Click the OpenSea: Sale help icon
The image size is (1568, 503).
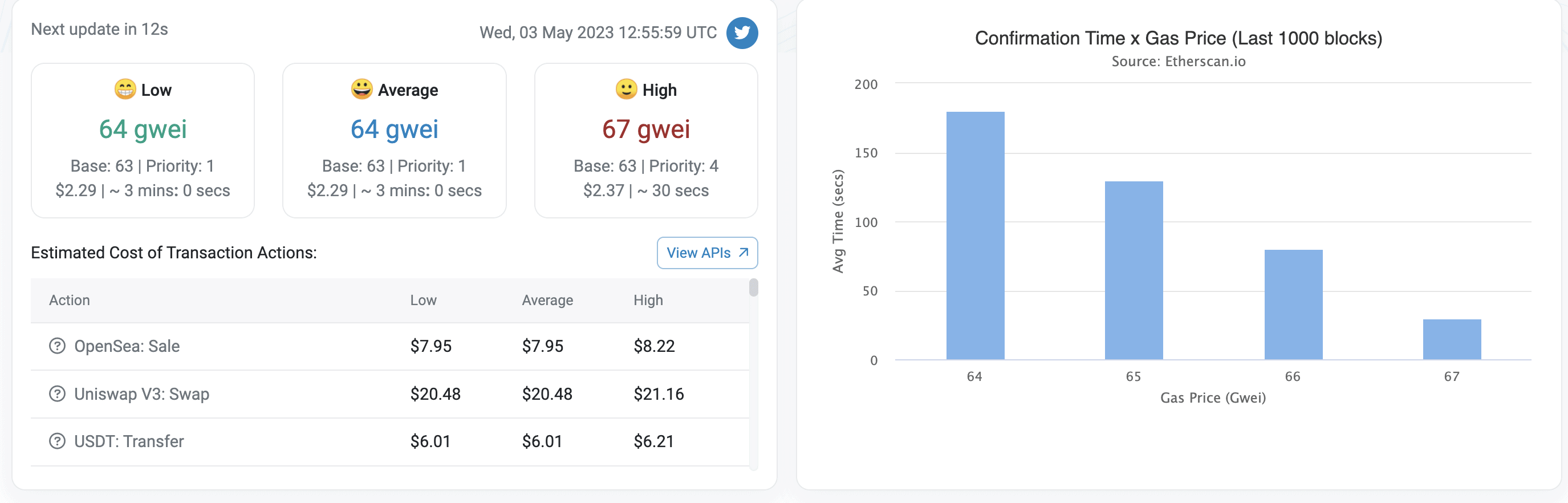(56, 346)
